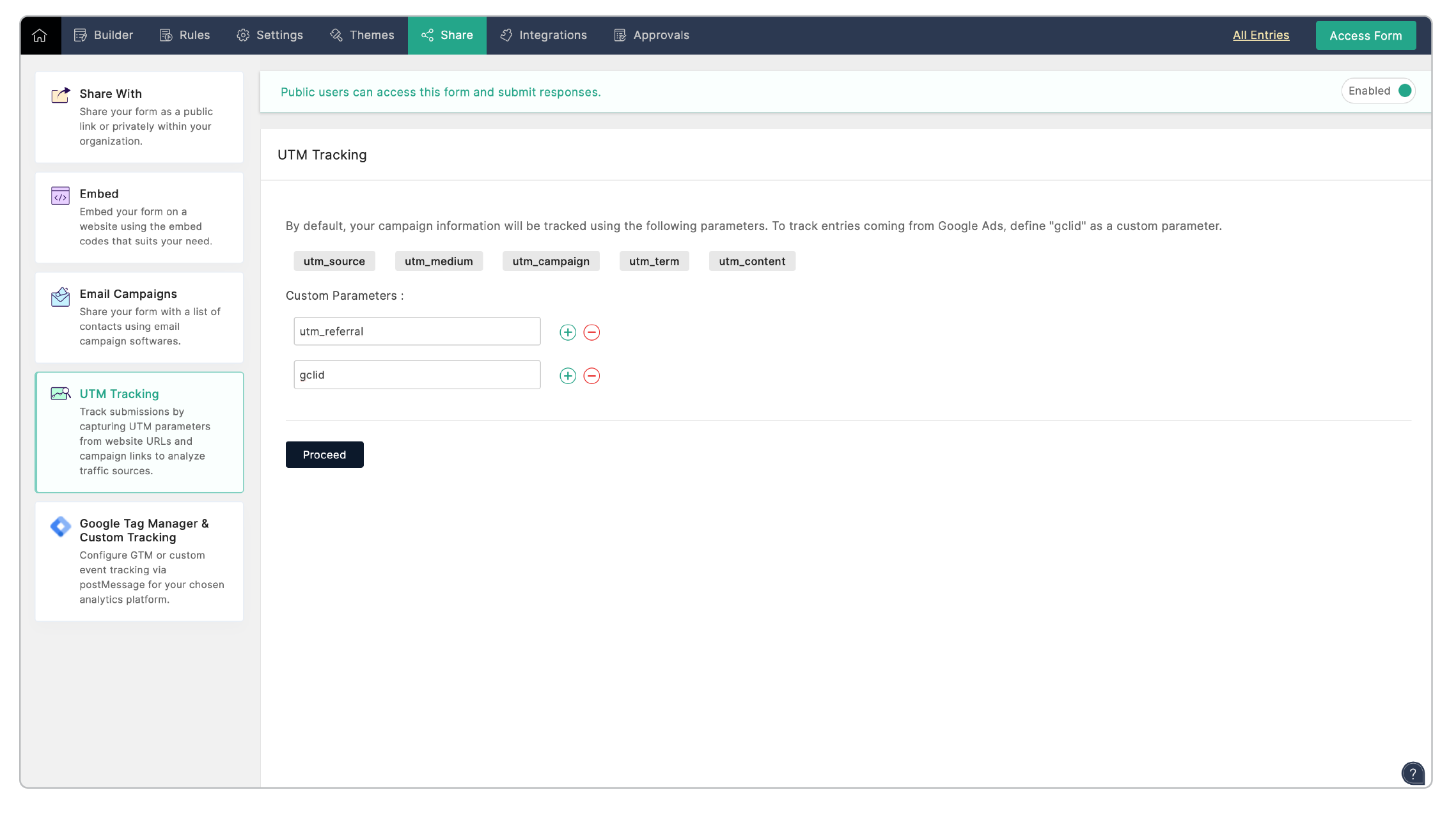Open the Integrations tab
The image size is (1456, 813).
click(544, 35)
